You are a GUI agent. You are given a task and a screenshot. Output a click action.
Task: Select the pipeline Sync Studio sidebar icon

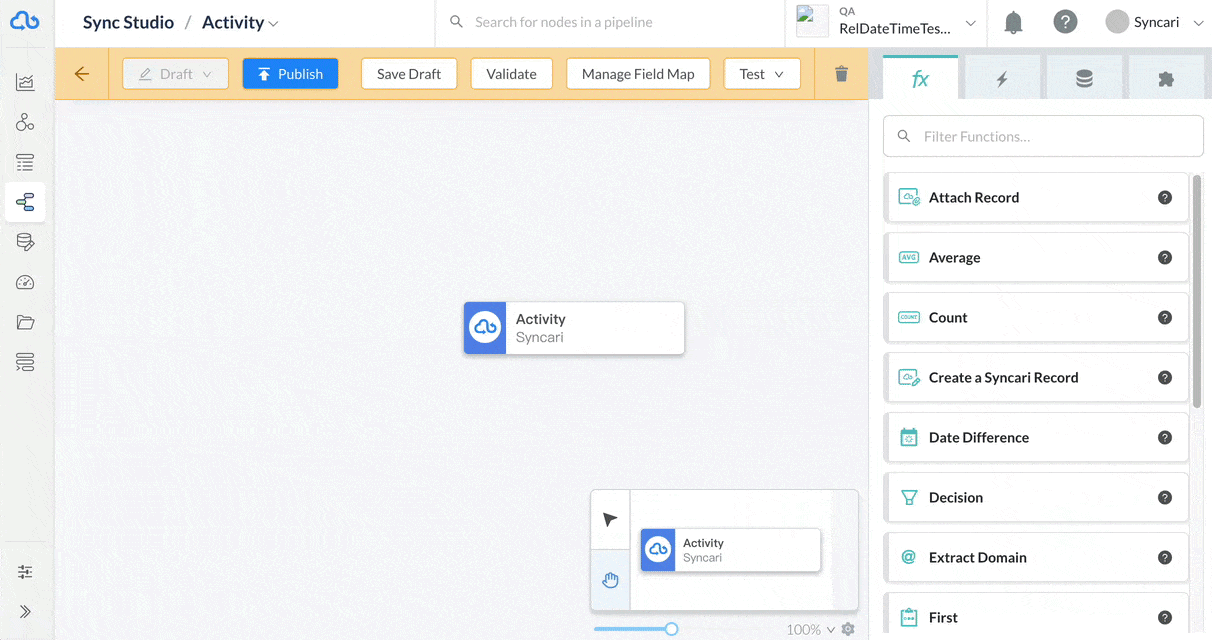coord(25,202)
